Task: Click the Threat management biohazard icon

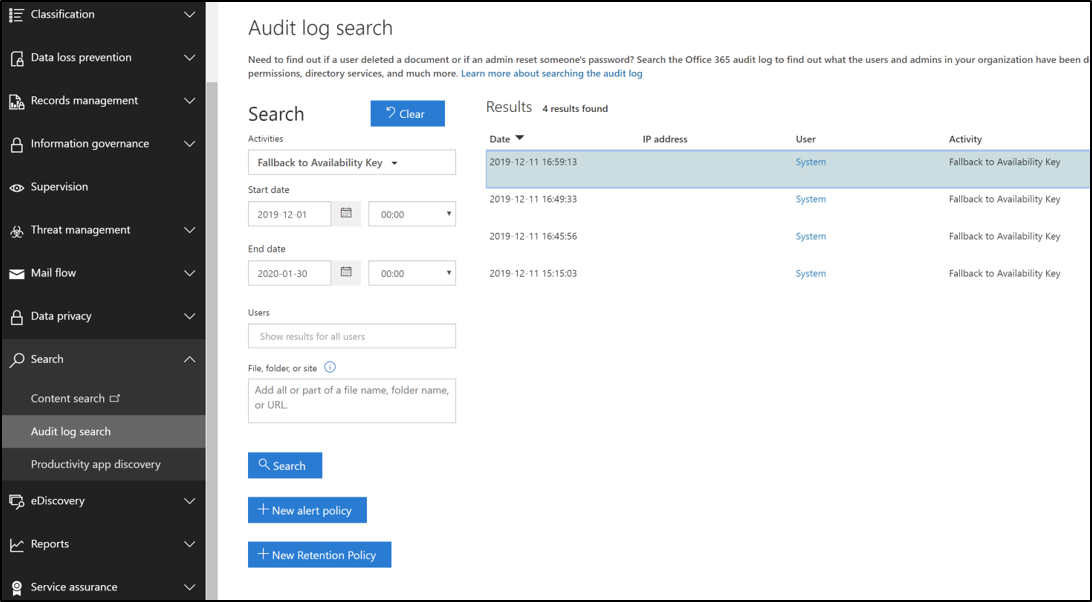Action: coord(16,231)
